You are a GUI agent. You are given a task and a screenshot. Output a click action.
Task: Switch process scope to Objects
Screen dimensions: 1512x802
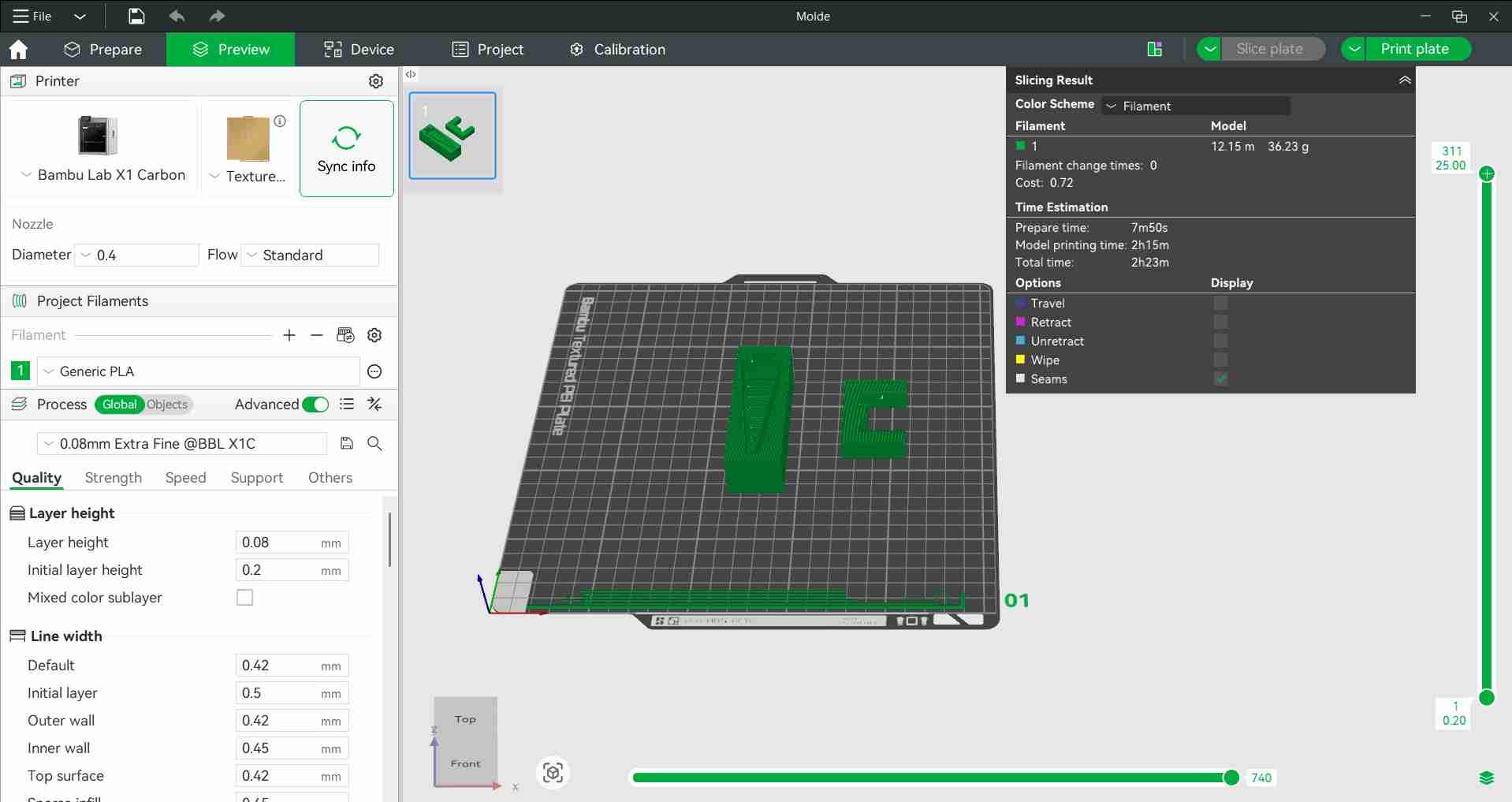pos(167,405)
